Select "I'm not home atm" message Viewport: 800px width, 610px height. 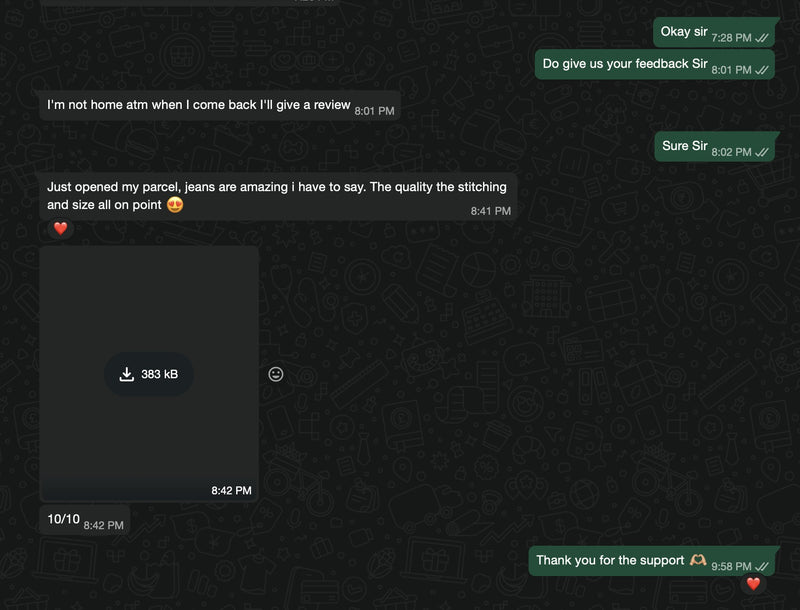[220, 106]
